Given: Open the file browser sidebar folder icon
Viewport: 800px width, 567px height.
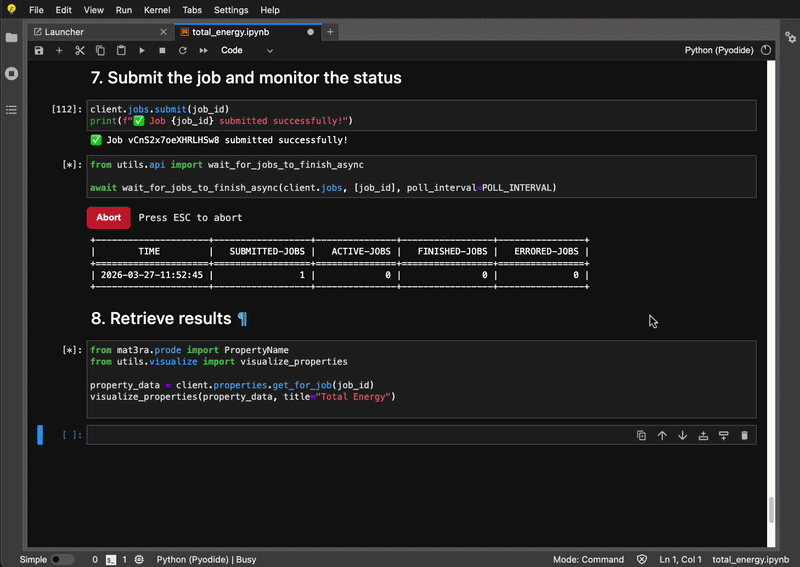Looking at the screenshot, I should [x=11, y=38].
